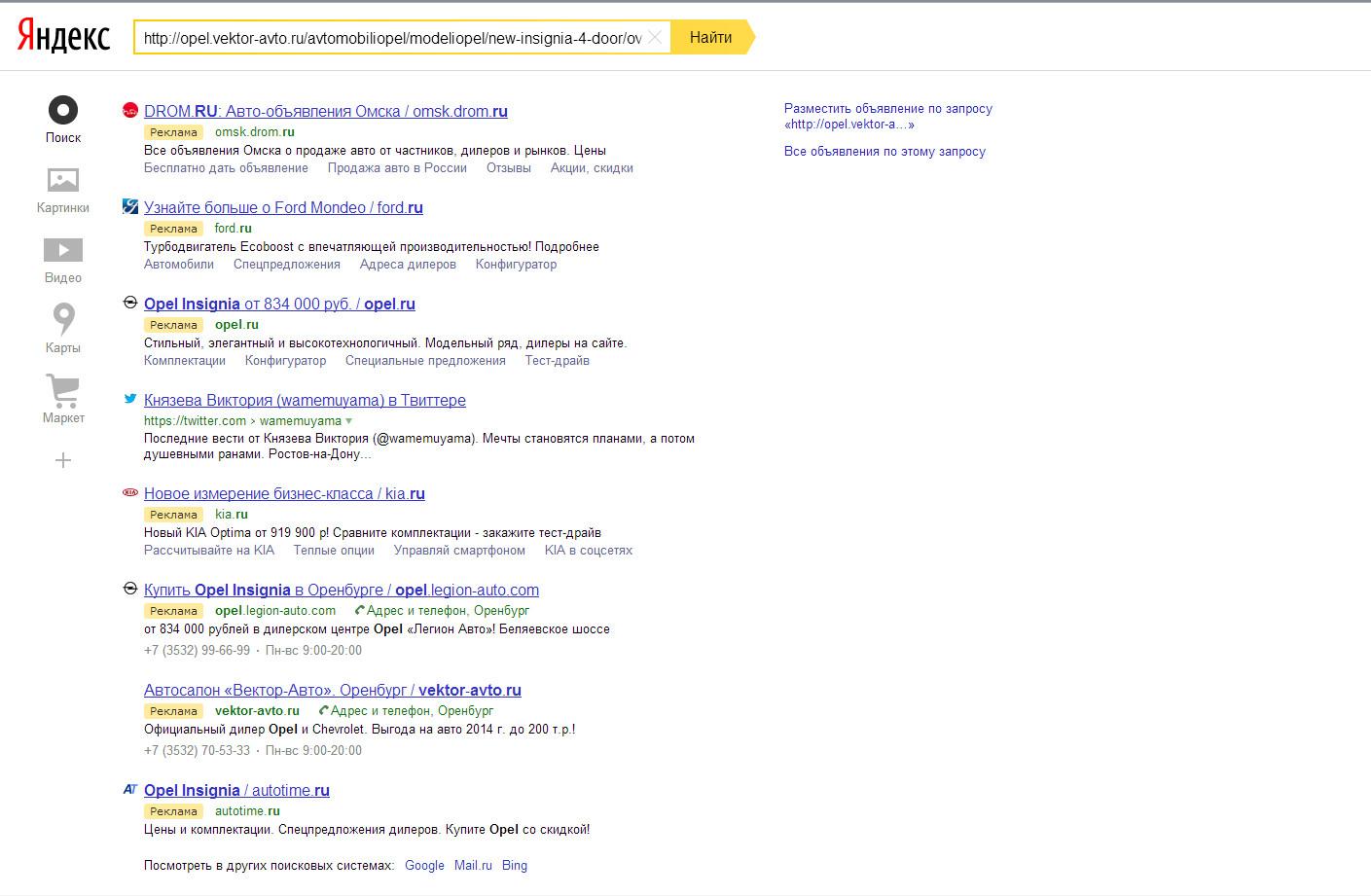Image resolution: width=1371 pixels, height=896 pixels.
Task: Show more services with the plus icon
Action: point(63,460)
